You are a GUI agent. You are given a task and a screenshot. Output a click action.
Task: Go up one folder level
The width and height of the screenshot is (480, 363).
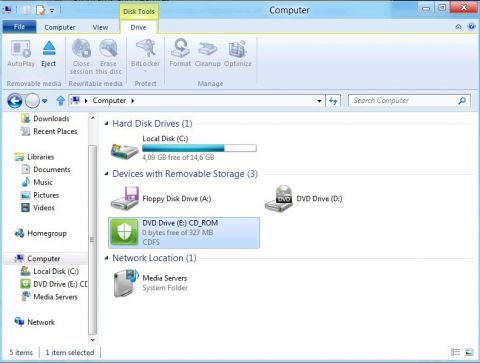pos(60,101)
